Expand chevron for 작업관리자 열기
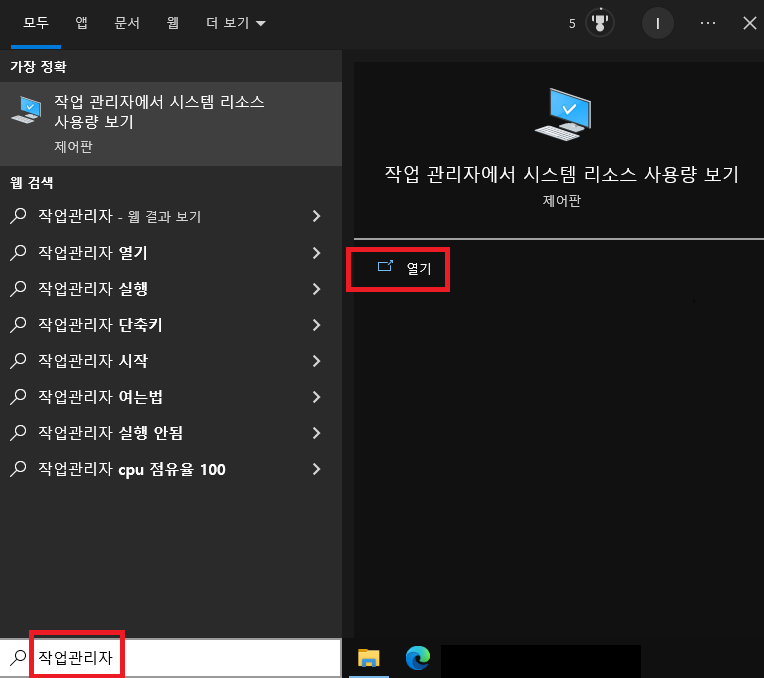 [x=317, y=252]
